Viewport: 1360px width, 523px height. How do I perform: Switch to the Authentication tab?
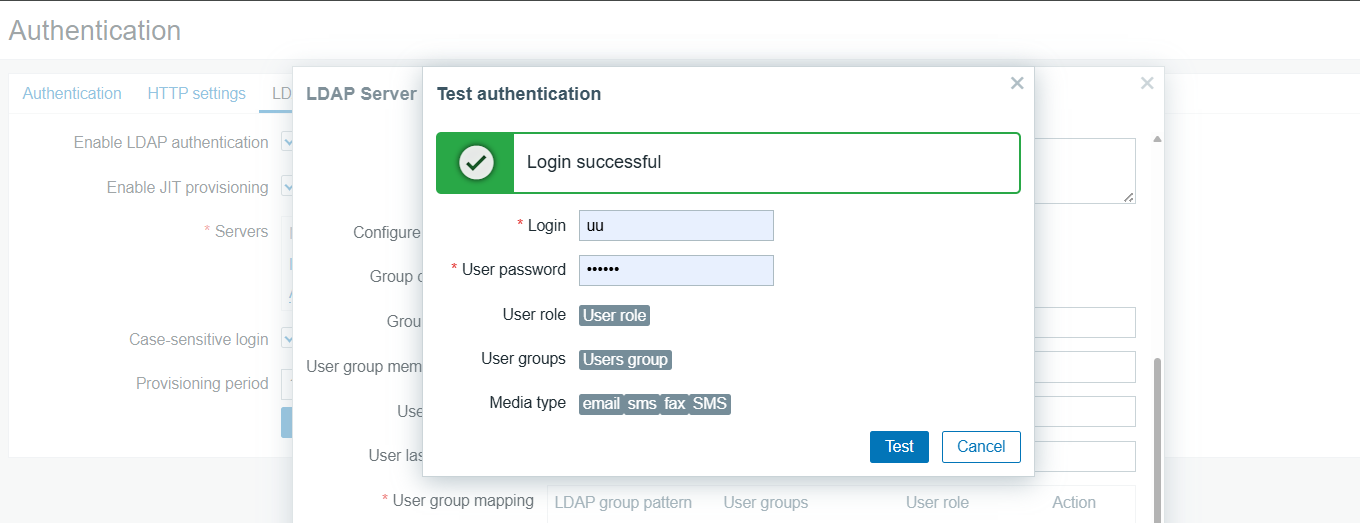click(x=72, y=93)
